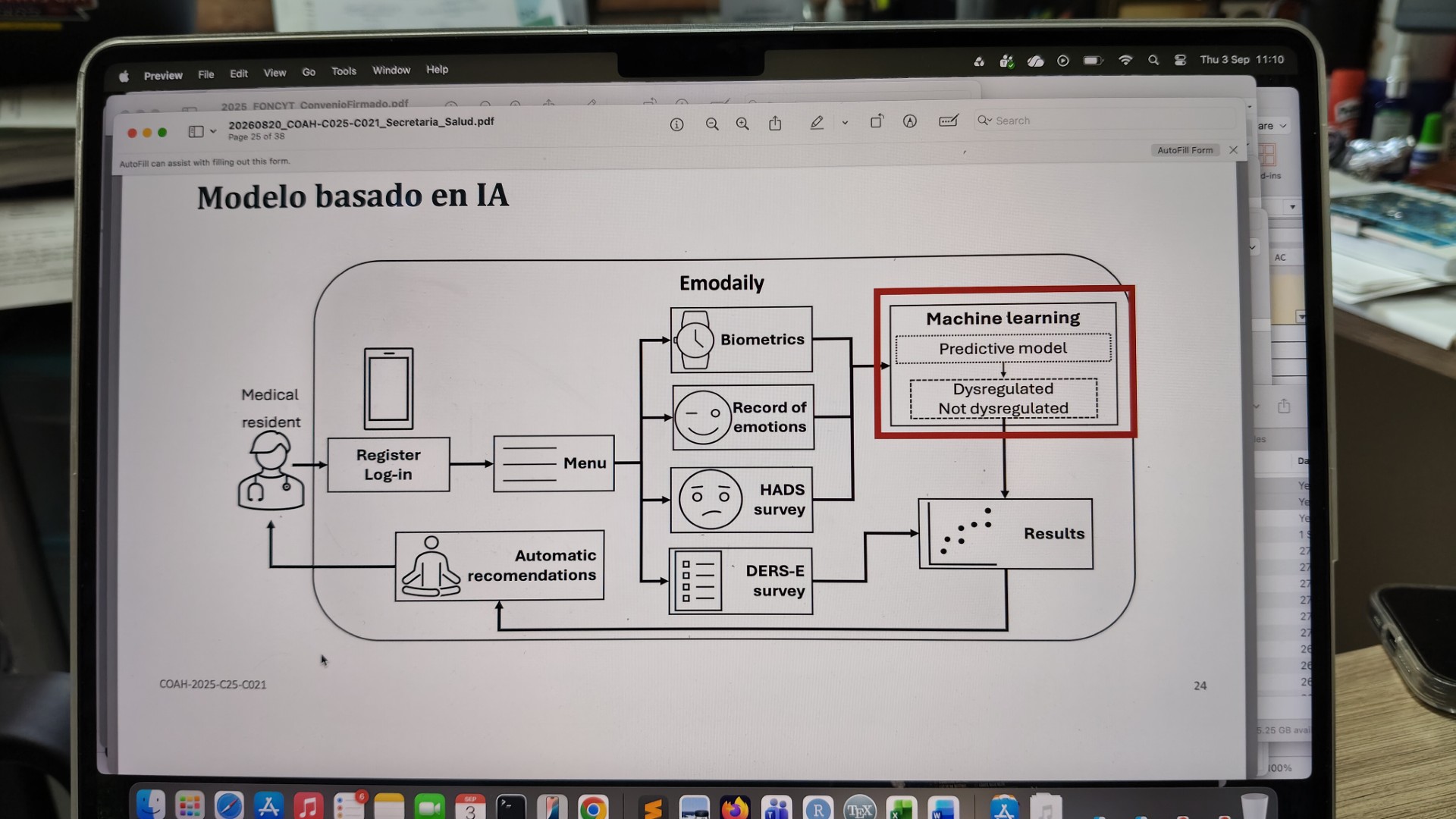Select the Markup highlight pen tool

[x=817, y=122]
